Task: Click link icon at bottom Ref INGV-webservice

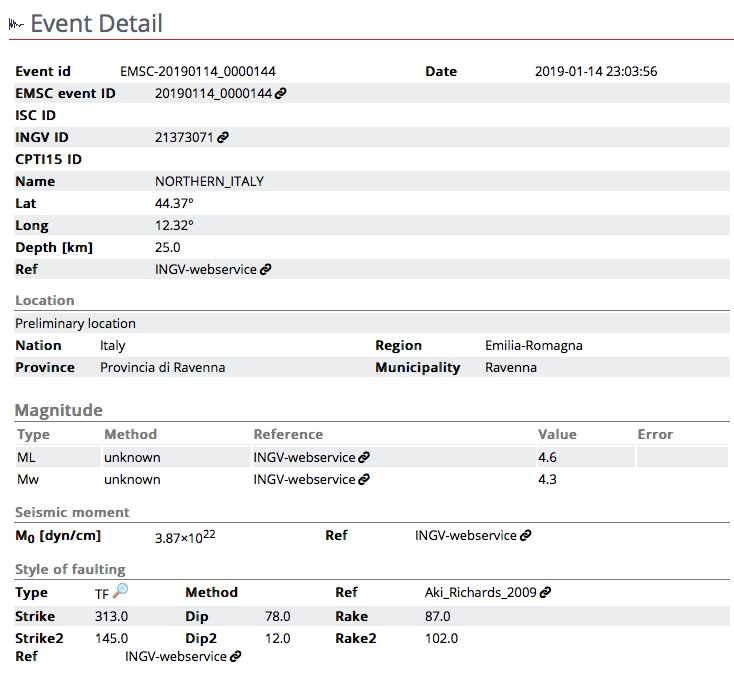Action: pos(235,656)
